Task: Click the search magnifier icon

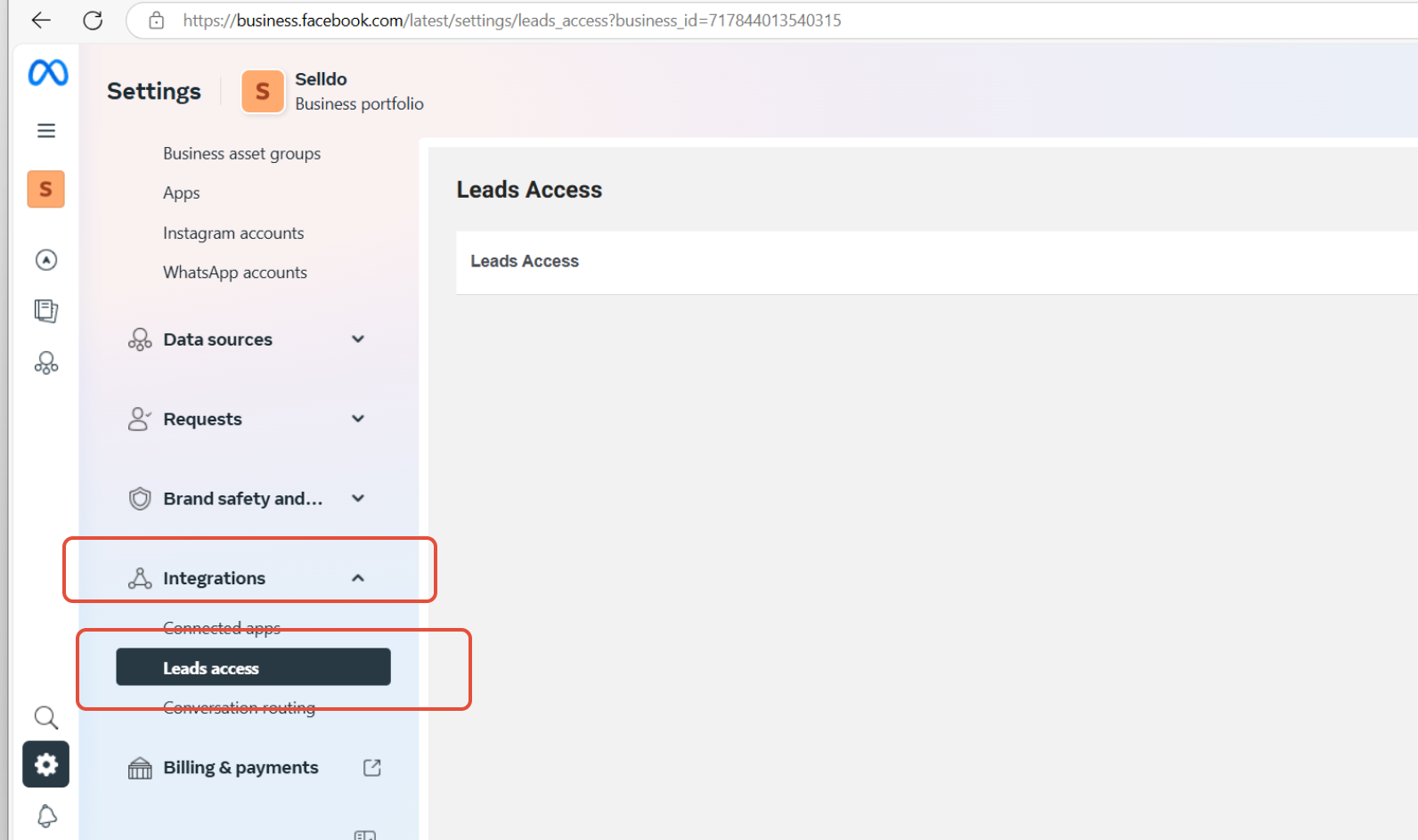Action: 46,717
